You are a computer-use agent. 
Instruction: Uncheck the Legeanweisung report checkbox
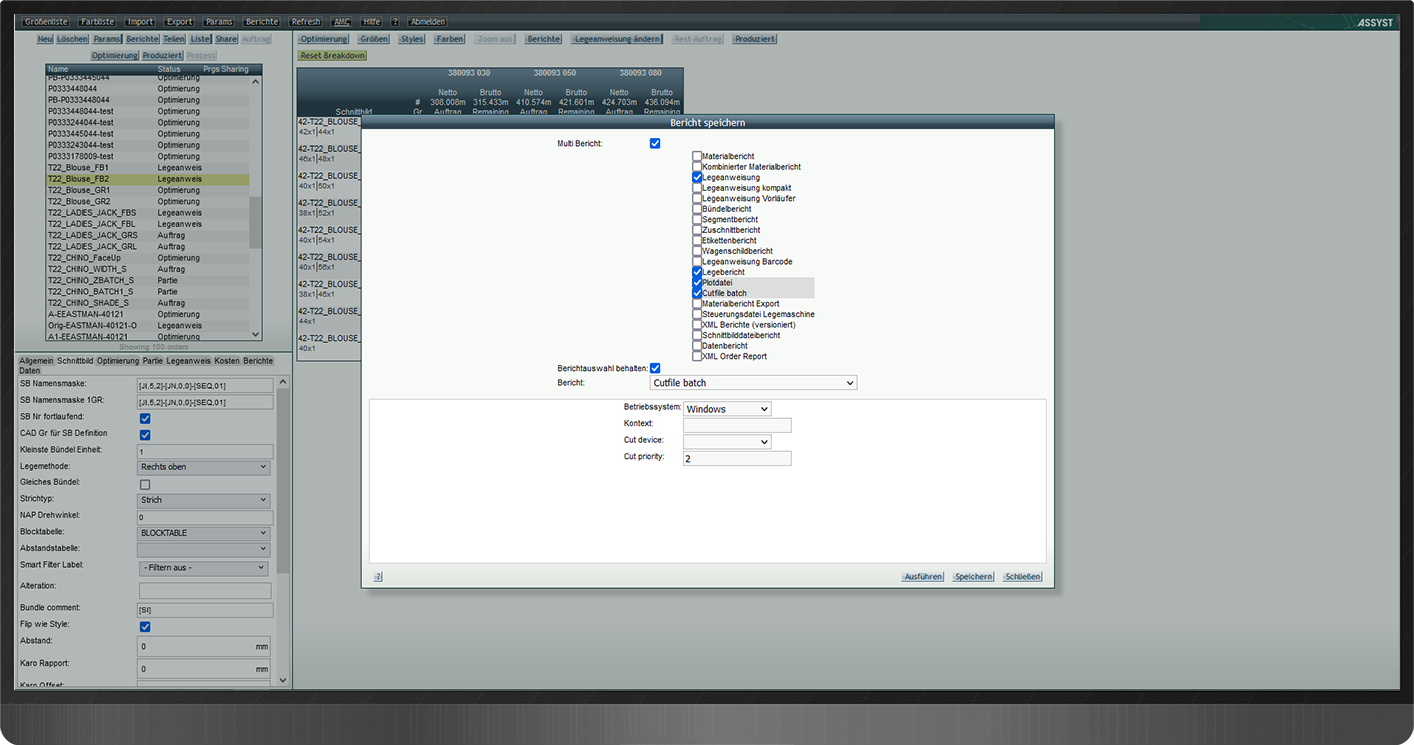pyautogui.click(x=697, y=177)
